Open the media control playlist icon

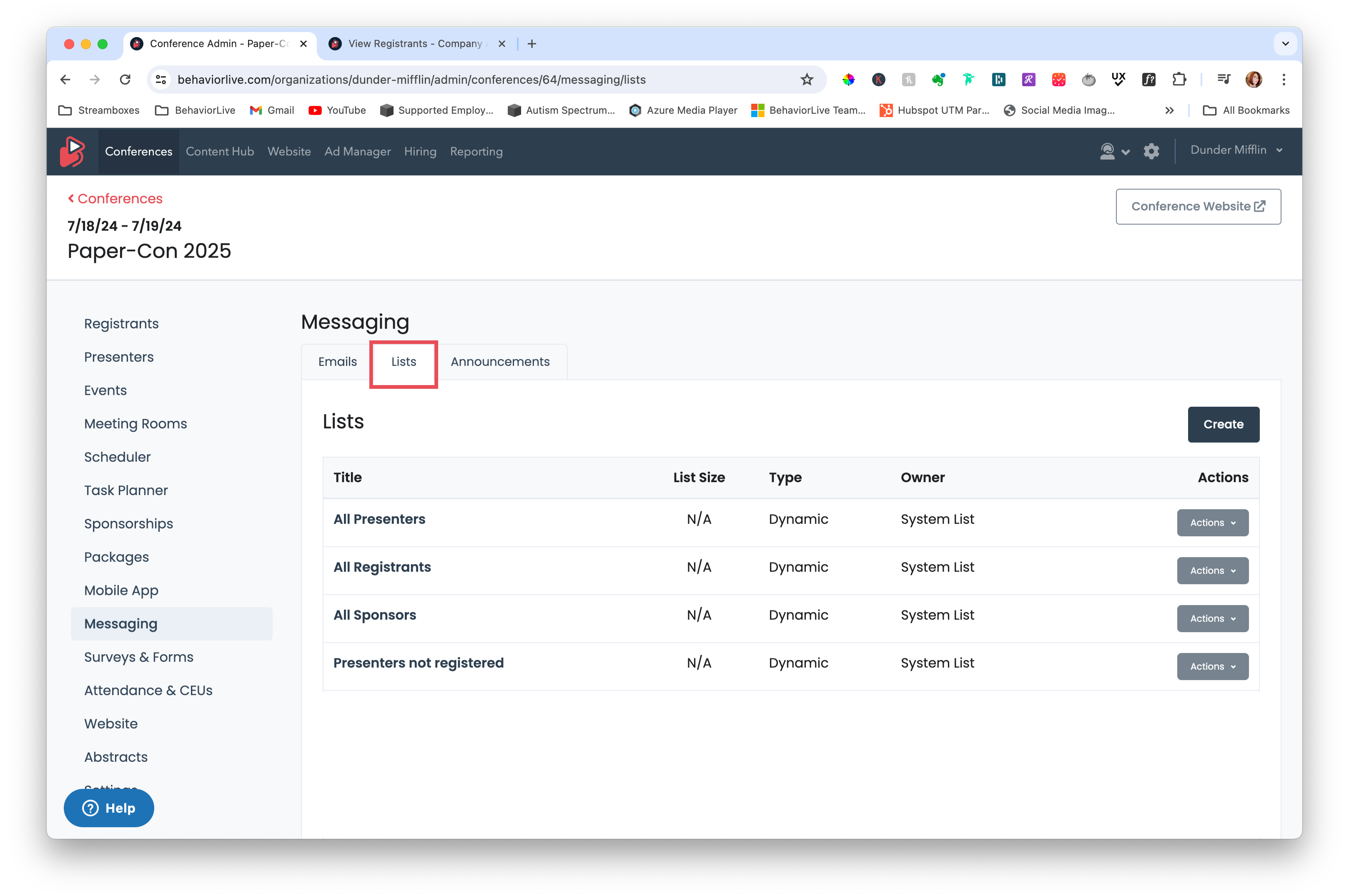click(x=1223, y=80)
